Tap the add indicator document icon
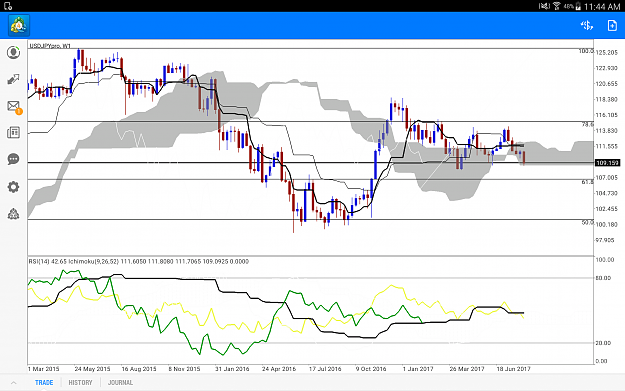The height and width of the screenshot is (391, 625). (x=612, y=26)
